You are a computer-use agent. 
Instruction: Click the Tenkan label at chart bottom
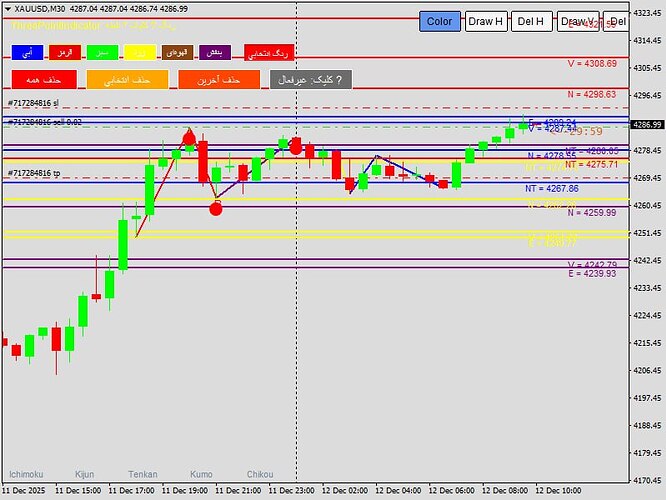tap(143, 474)
